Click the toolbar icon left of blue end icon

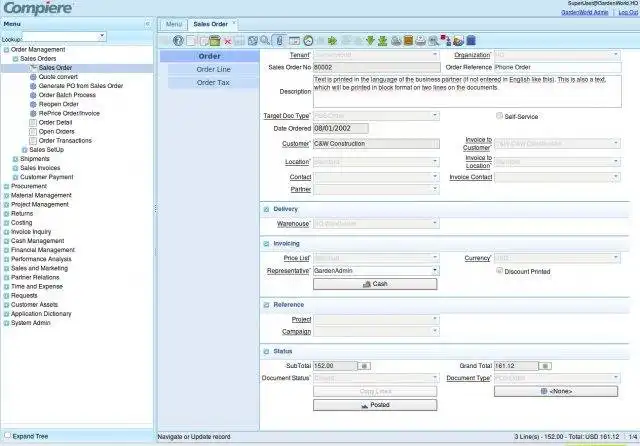(458, 40)
